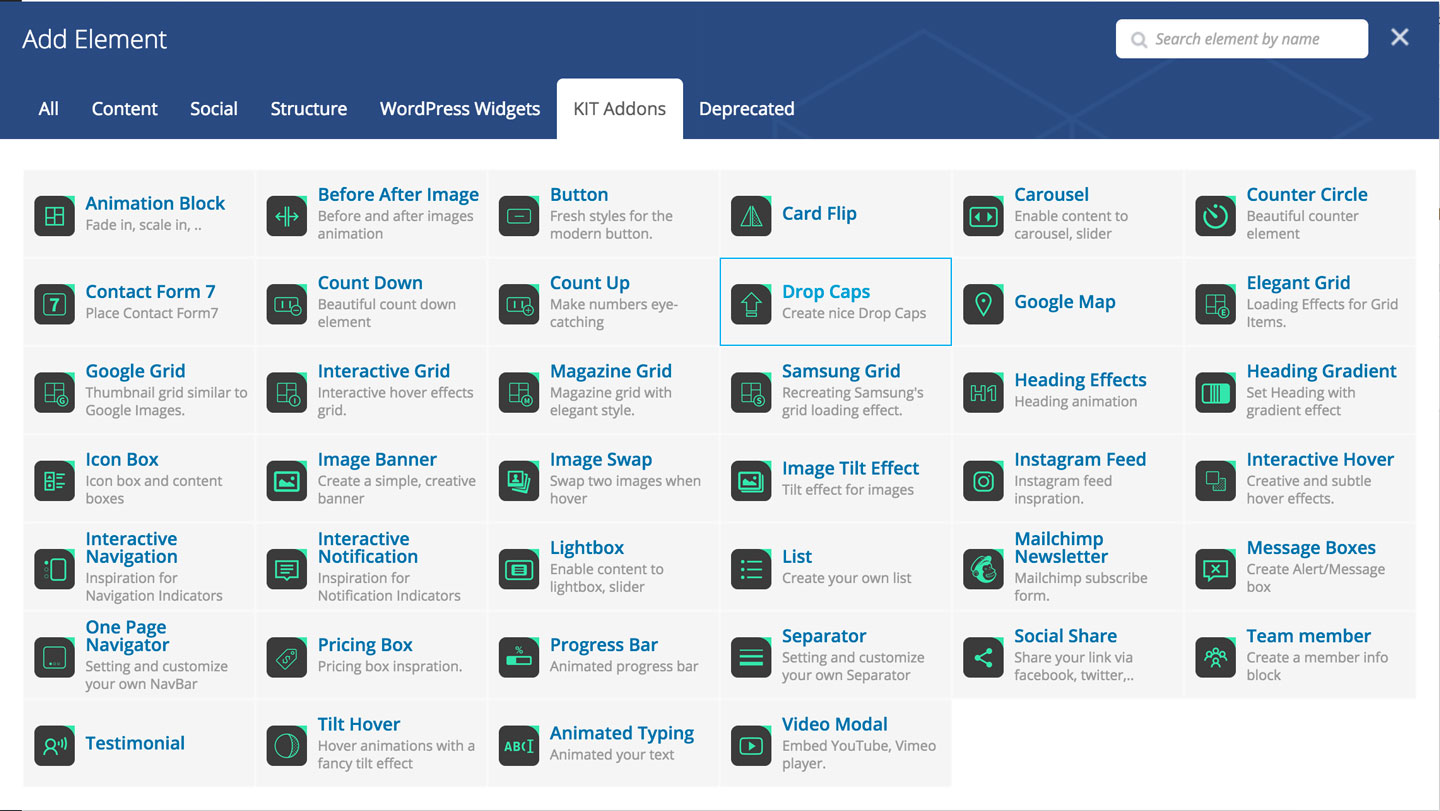Select the KIT Addons tab
The height and width of the screenshot is (811, 1440).
pos(620,109)
